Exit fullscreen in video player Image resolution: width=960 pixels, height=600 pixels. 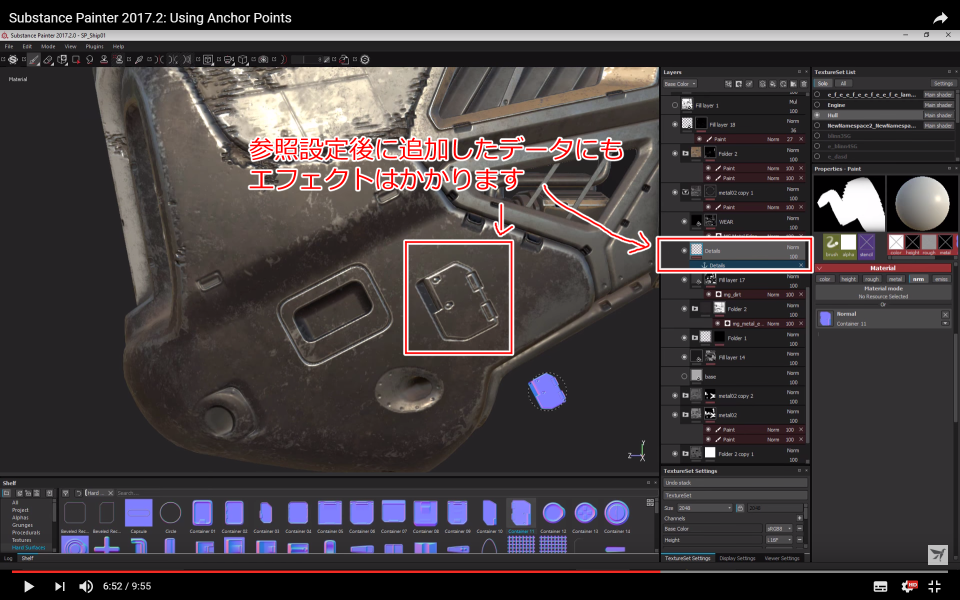click(x=934, y=586)
